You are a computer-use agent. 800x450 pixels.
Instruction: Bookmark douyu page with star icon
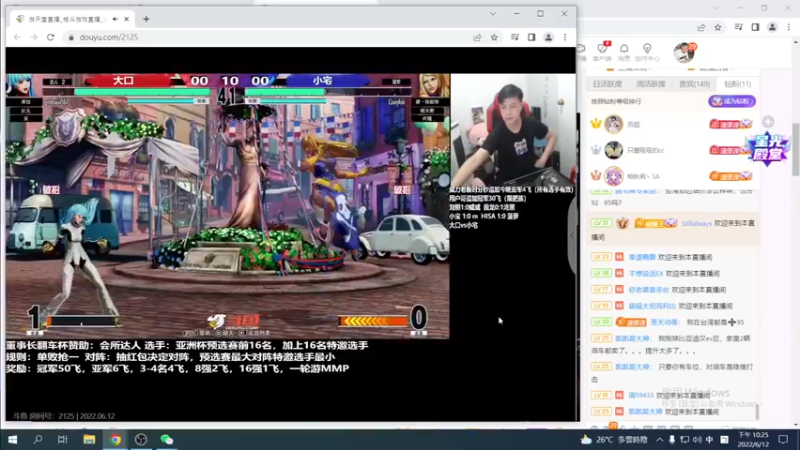(x=494, y=37)
